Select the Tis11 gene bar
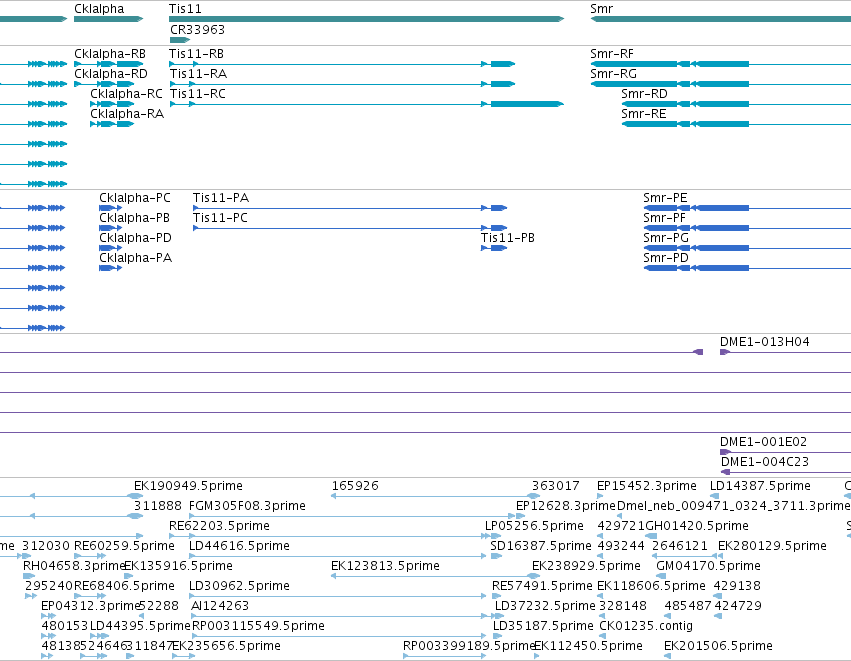Viewport: 851px width, 661px height. (366, 19)
